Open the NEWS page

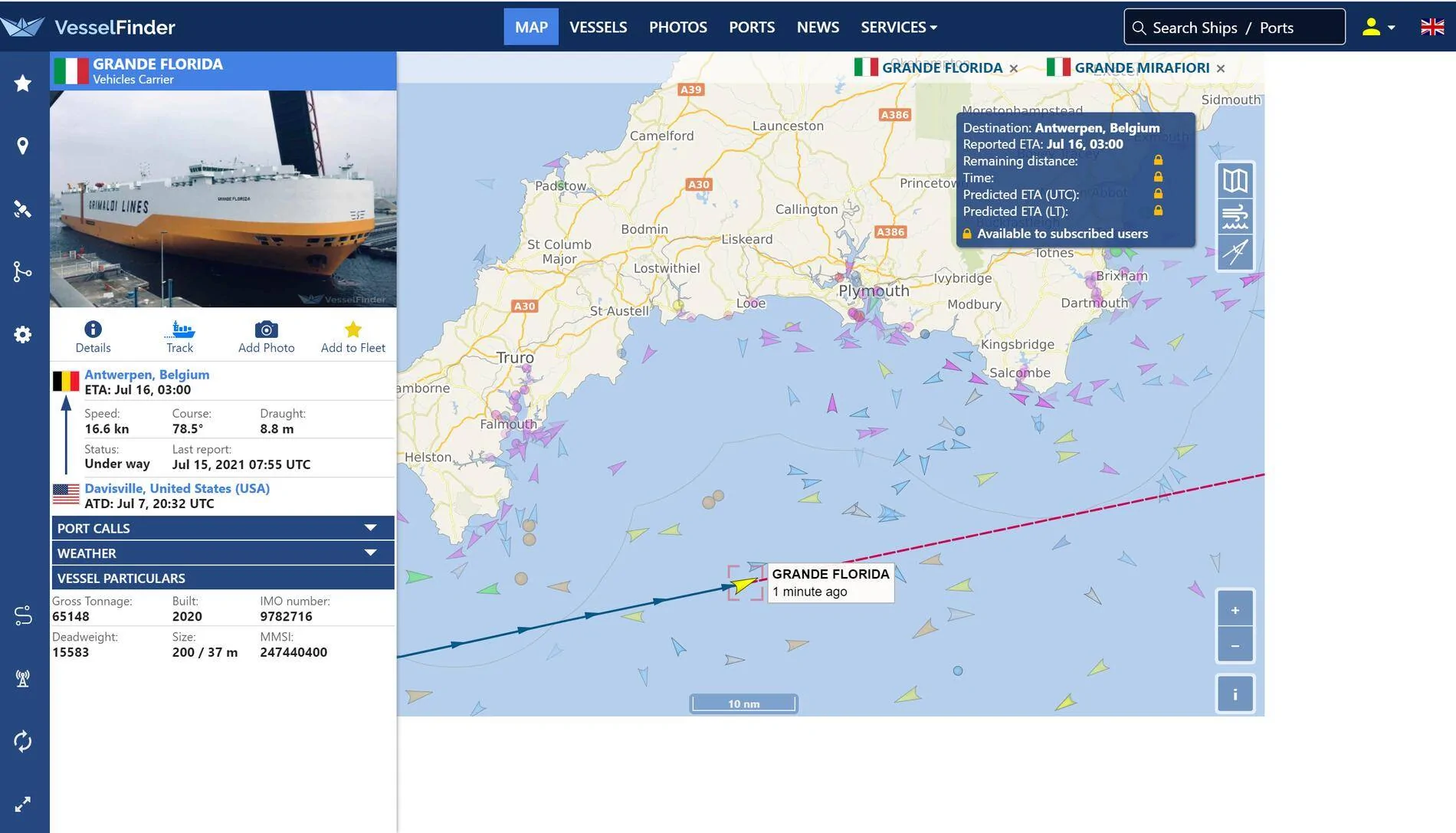818,27
